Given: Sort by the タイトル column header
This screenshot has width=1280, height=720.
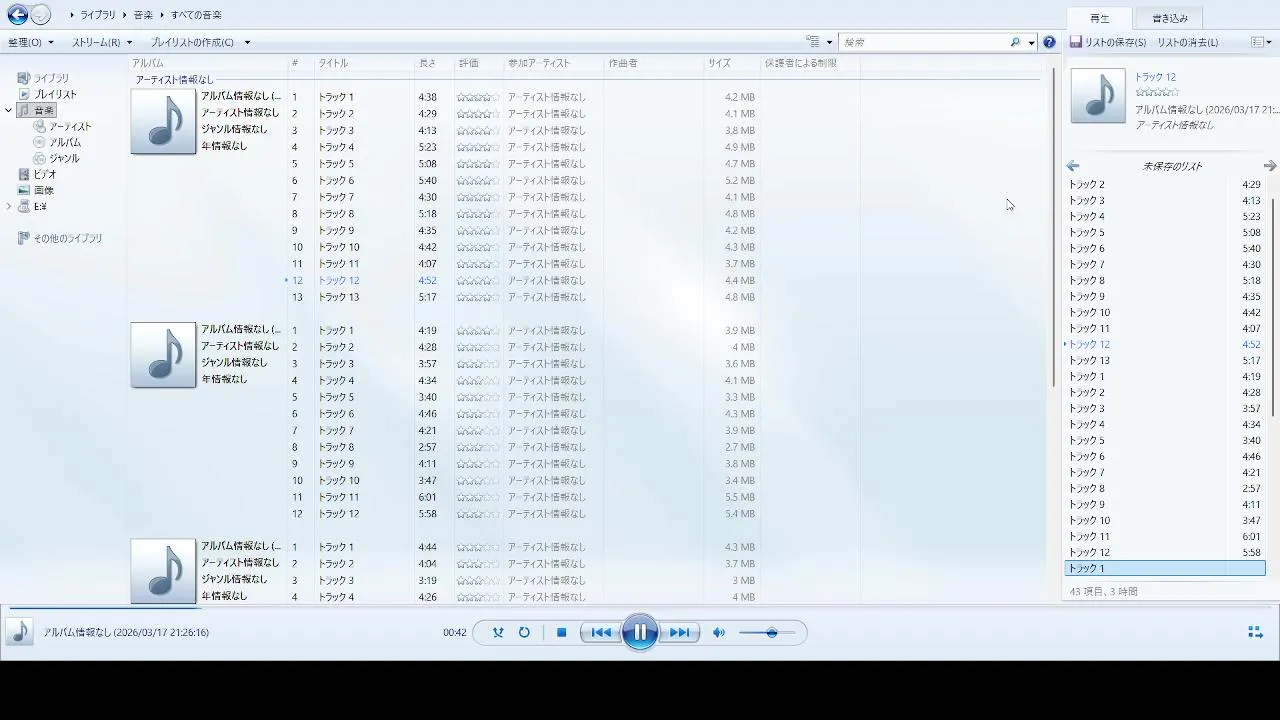Looking at the screenshot, I should tap(364, 63).
